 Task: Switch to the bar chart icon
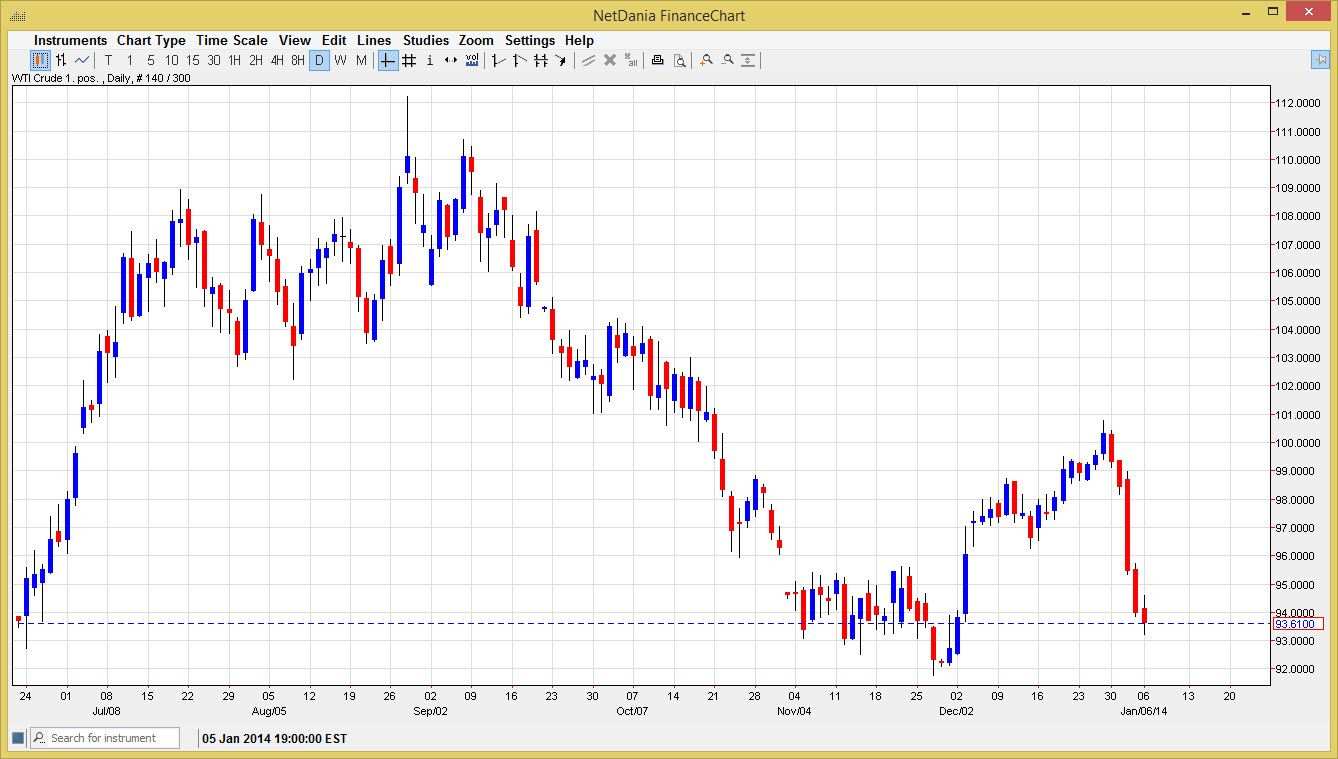[x=60, y=60]
